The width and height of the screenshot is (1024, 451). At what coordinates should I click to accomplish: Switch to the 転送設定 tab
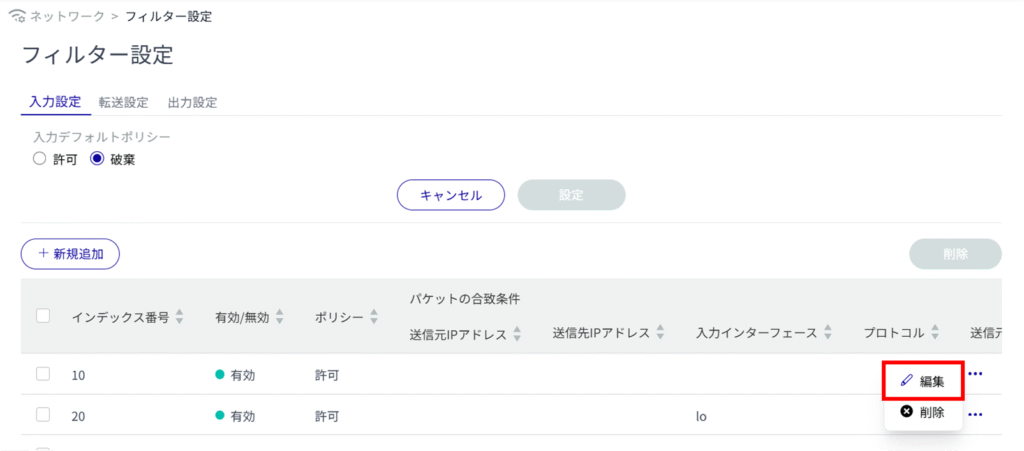[123, 102]
